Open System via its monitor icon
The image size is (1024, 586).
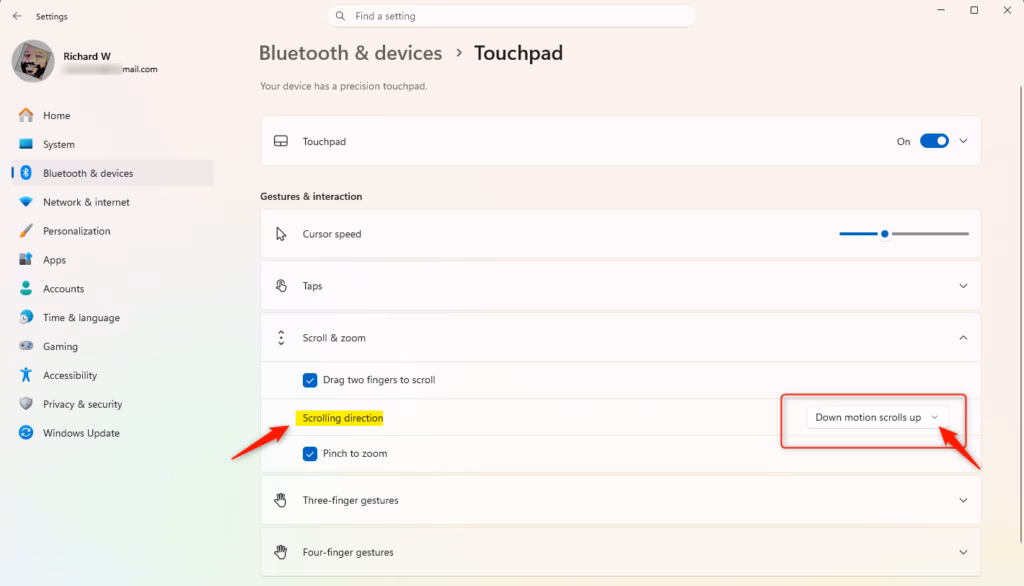pyautogui.click(x=26, y=145)
